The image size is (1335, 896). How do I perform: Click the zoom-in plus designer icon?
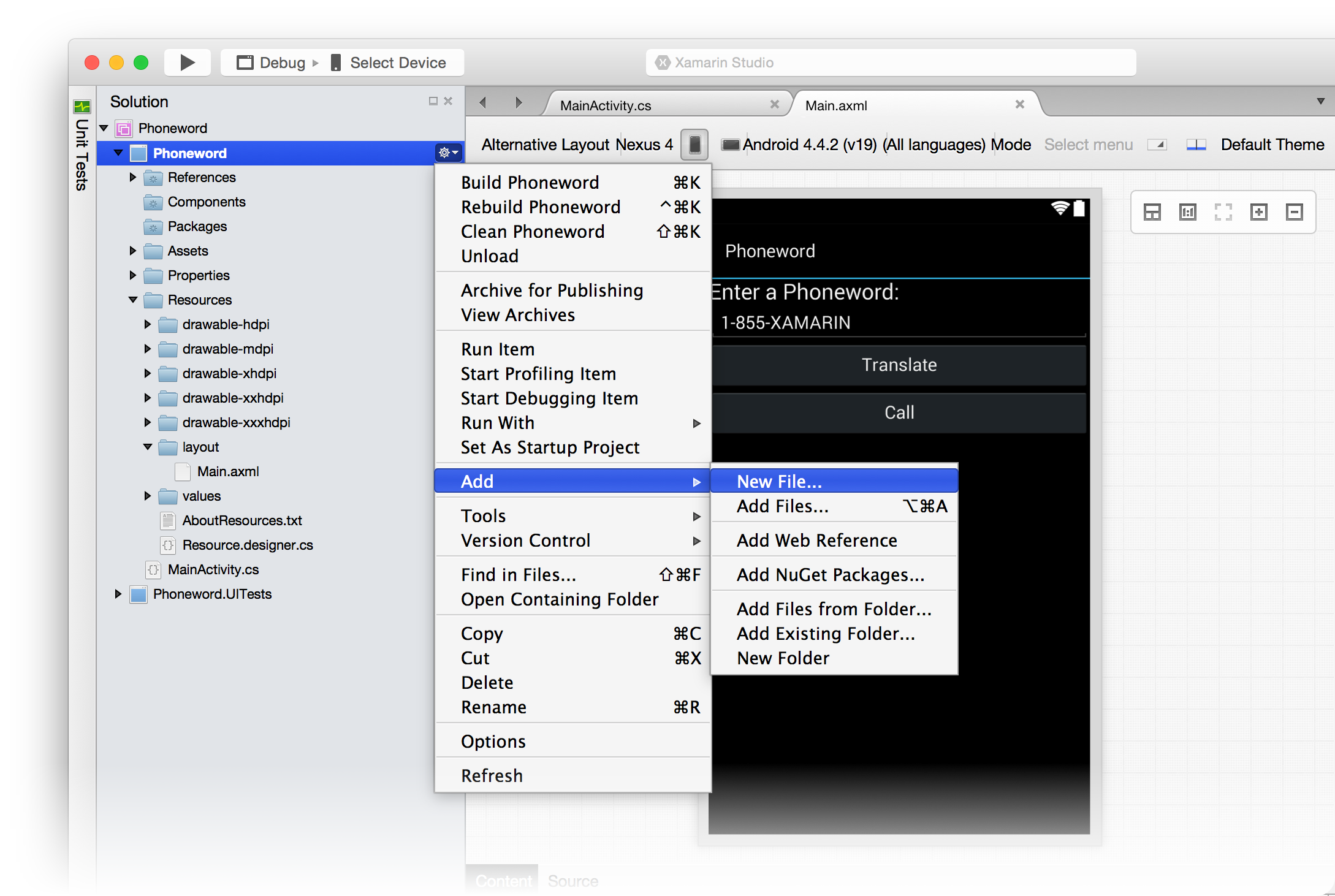point(1259,212)
